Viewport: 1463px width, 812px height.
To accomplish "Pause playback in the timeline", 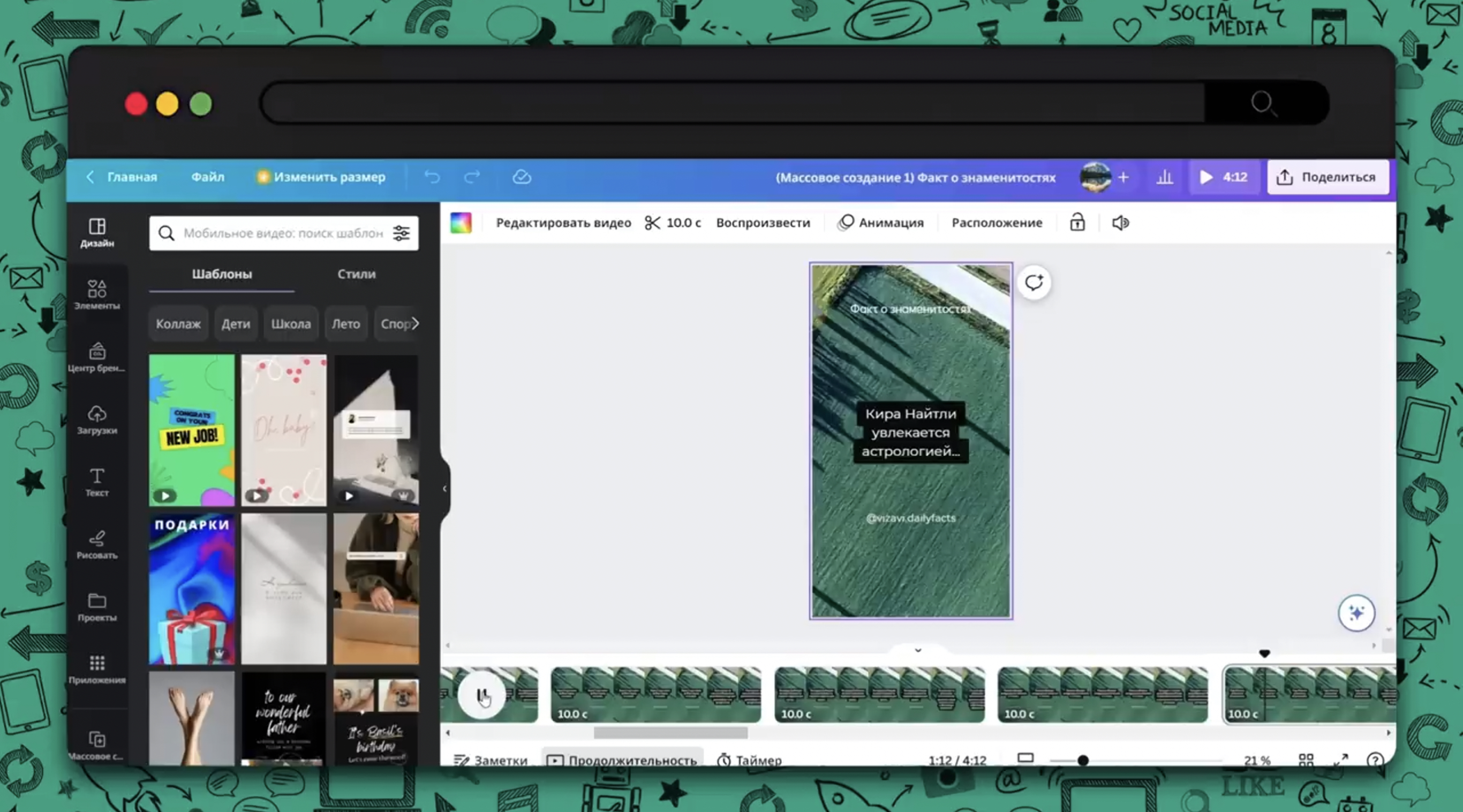I will pos(481,695).
